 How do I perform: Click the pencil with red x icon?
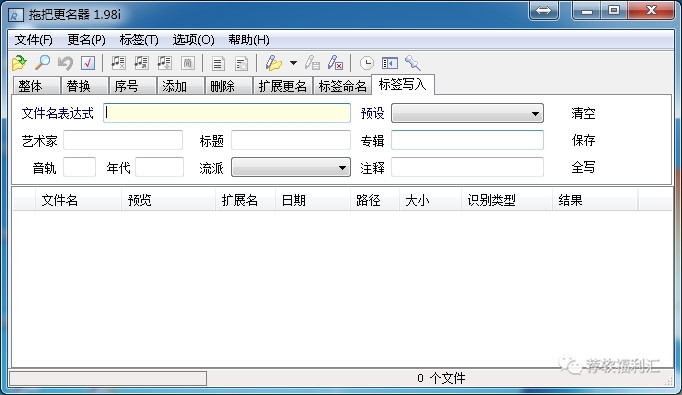click(x=335, y=63)
